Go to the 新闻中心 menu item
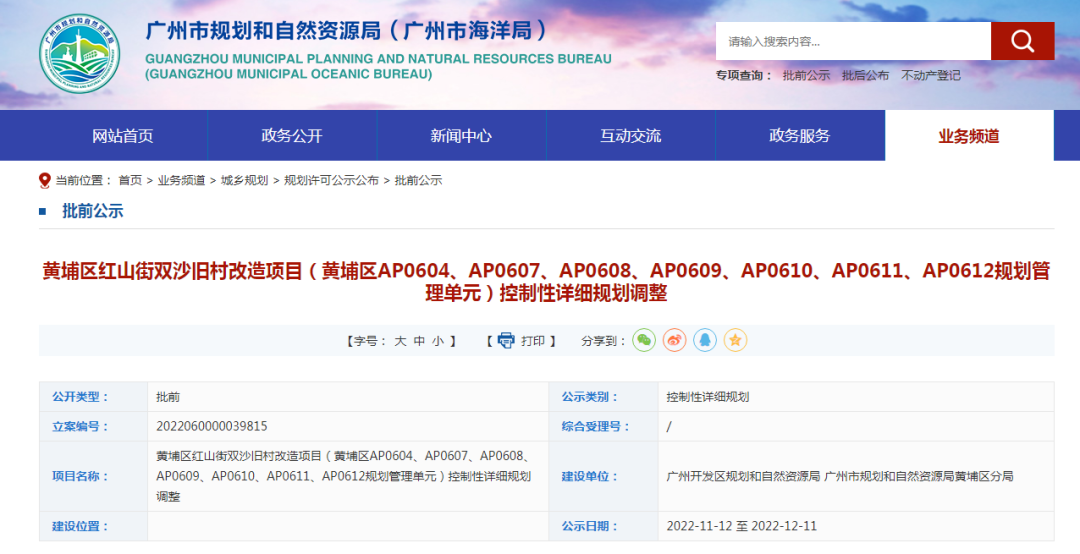Viewport: 1080px width, 554px height. pos(461,136)
